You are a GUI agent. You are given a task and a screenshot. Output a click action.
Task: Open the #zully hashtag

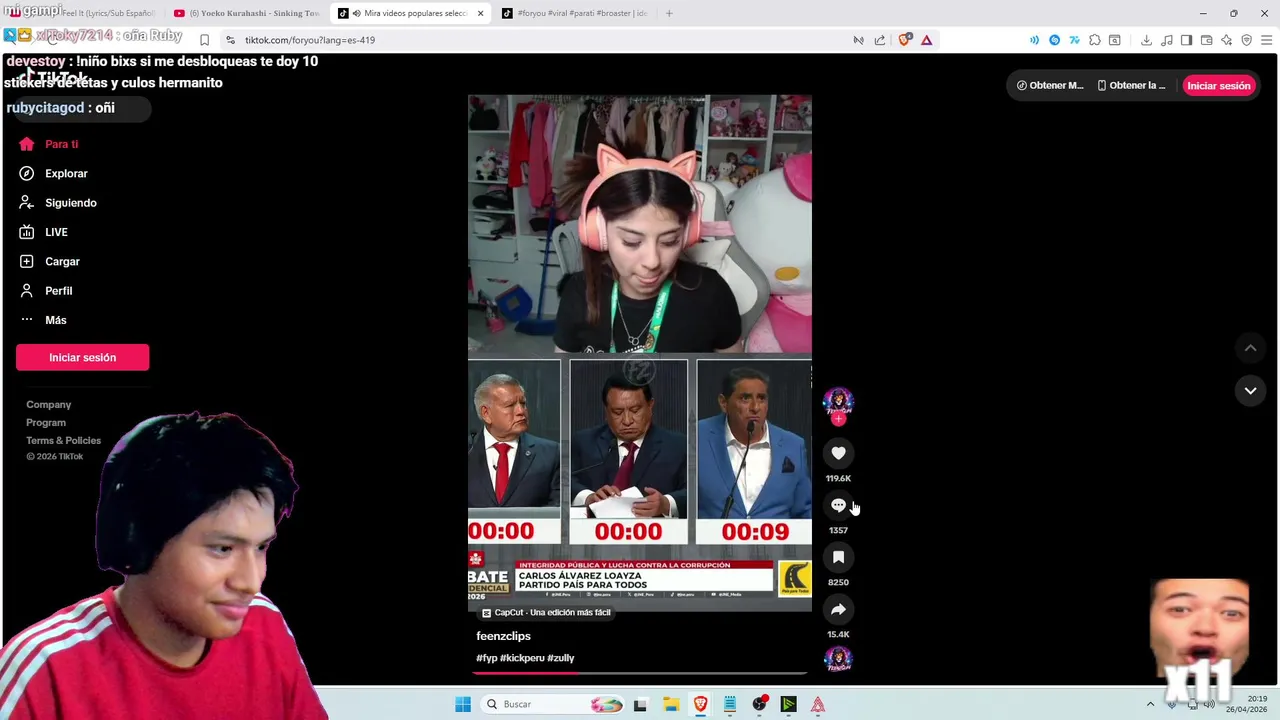(560, 658)
